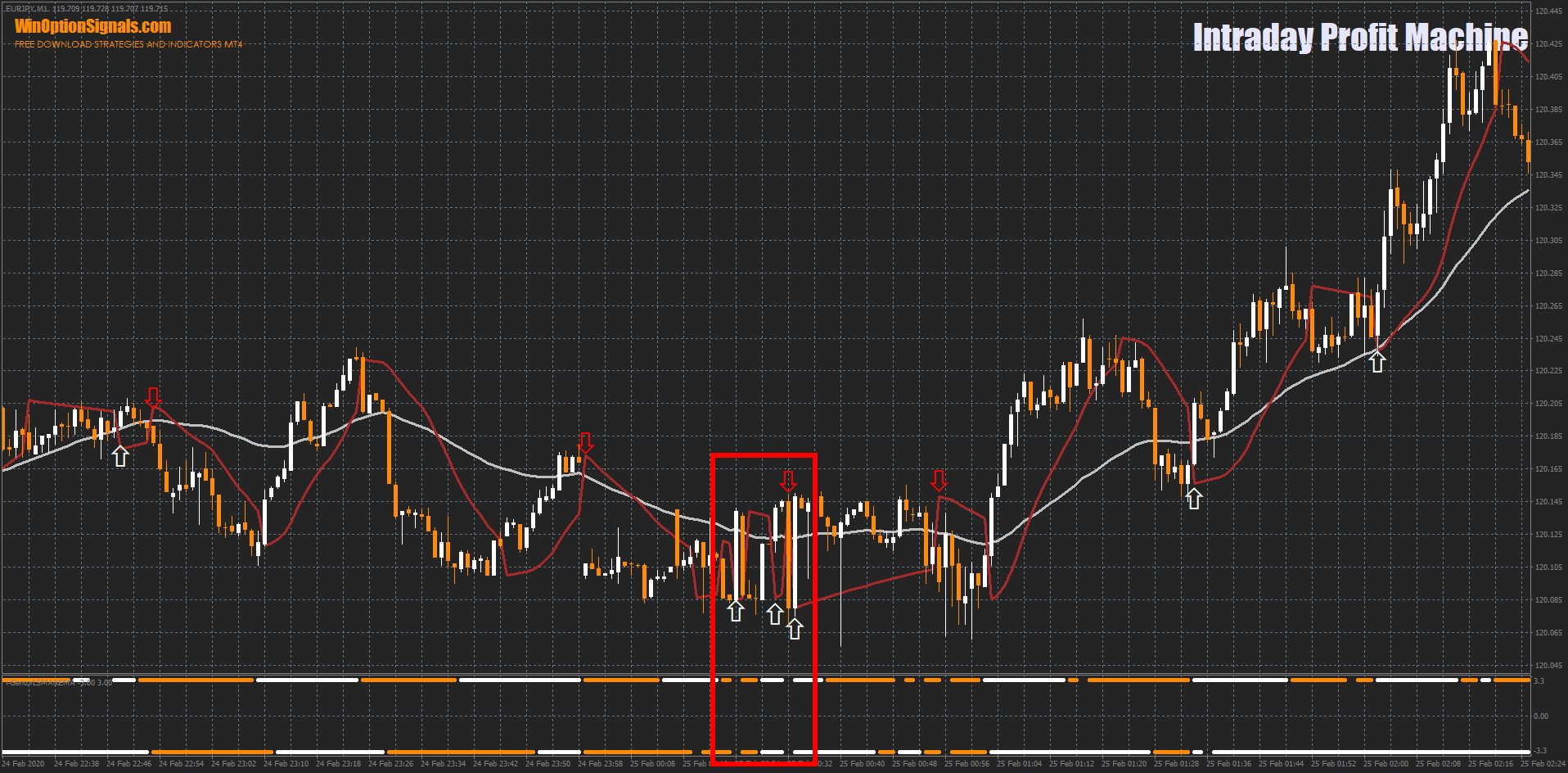
Task: Click the leftmost white up arrow signal
Action: pyautogui.click(x=120, y=456)
